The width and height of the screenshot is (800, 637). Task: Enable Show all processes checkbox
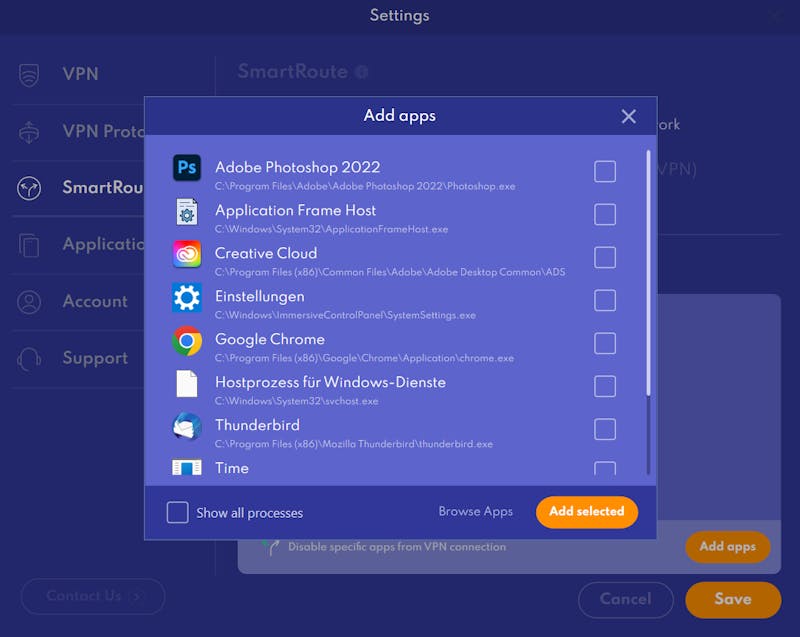(178, 512)
